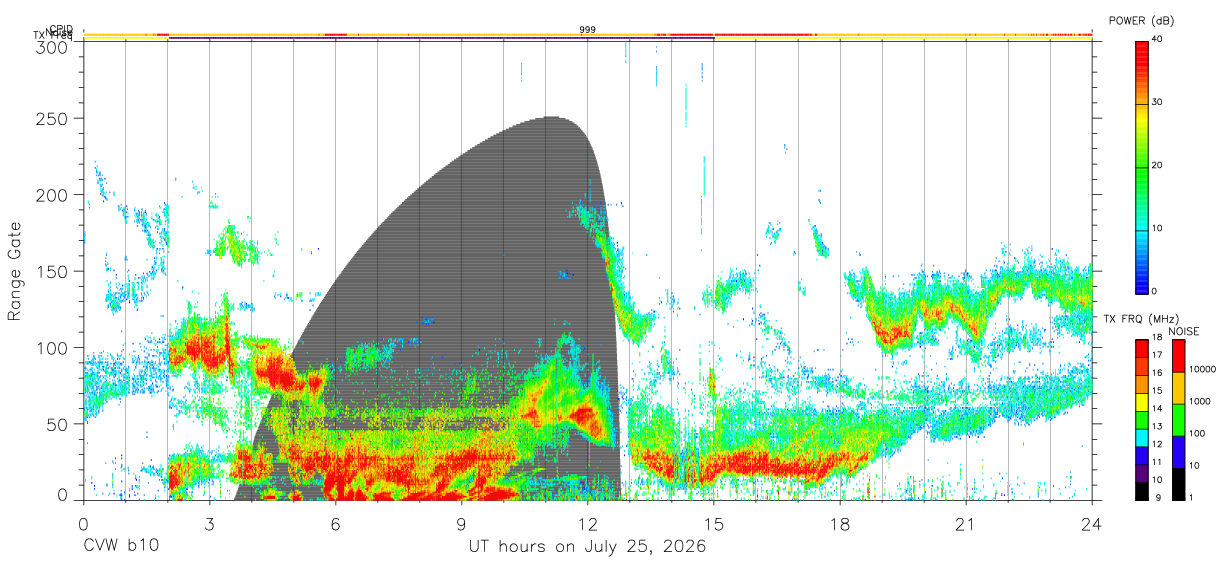Select the 40 tick on power colorbar
This screenshot has height=567, width=1228.
(x=1158, y=40)
